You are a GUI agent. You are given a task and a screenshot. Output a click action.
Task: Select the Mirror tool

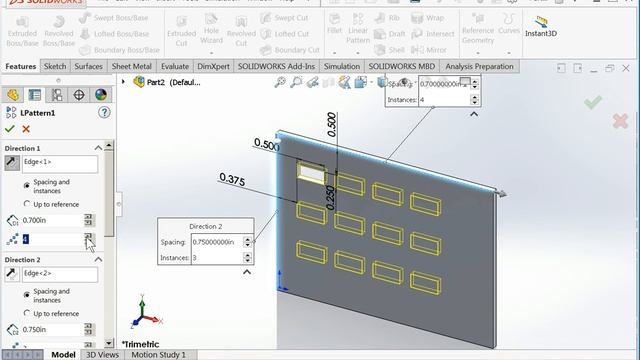tap(429, 50)
